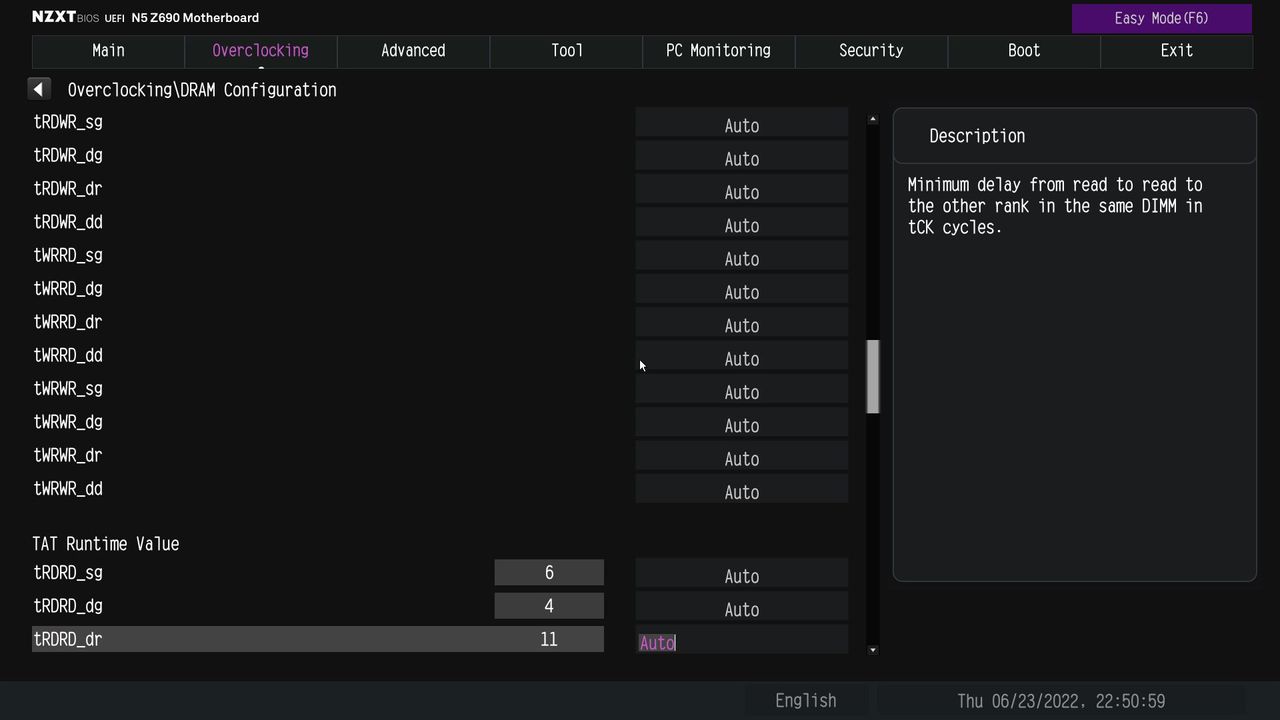Click the settings list scrollbar thumb
This screenshot has height=720, width=1280.
(x=873, y=376)
